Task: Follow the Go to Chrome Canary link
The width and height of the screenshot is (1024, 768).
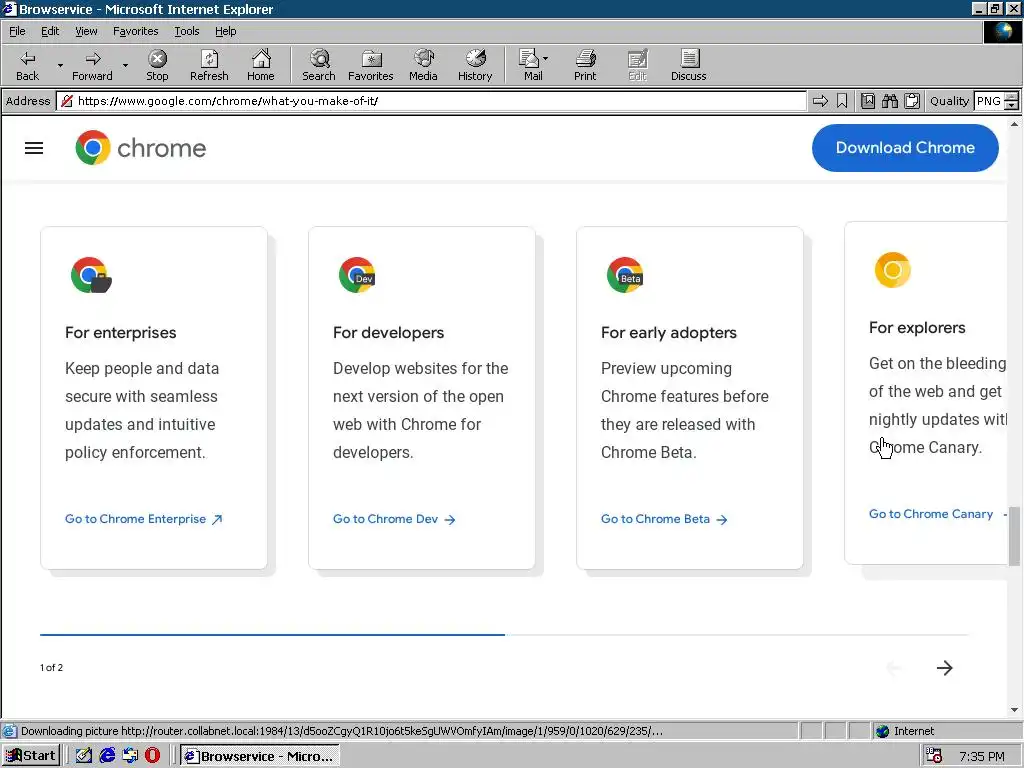Action: [x=937, y=514]
